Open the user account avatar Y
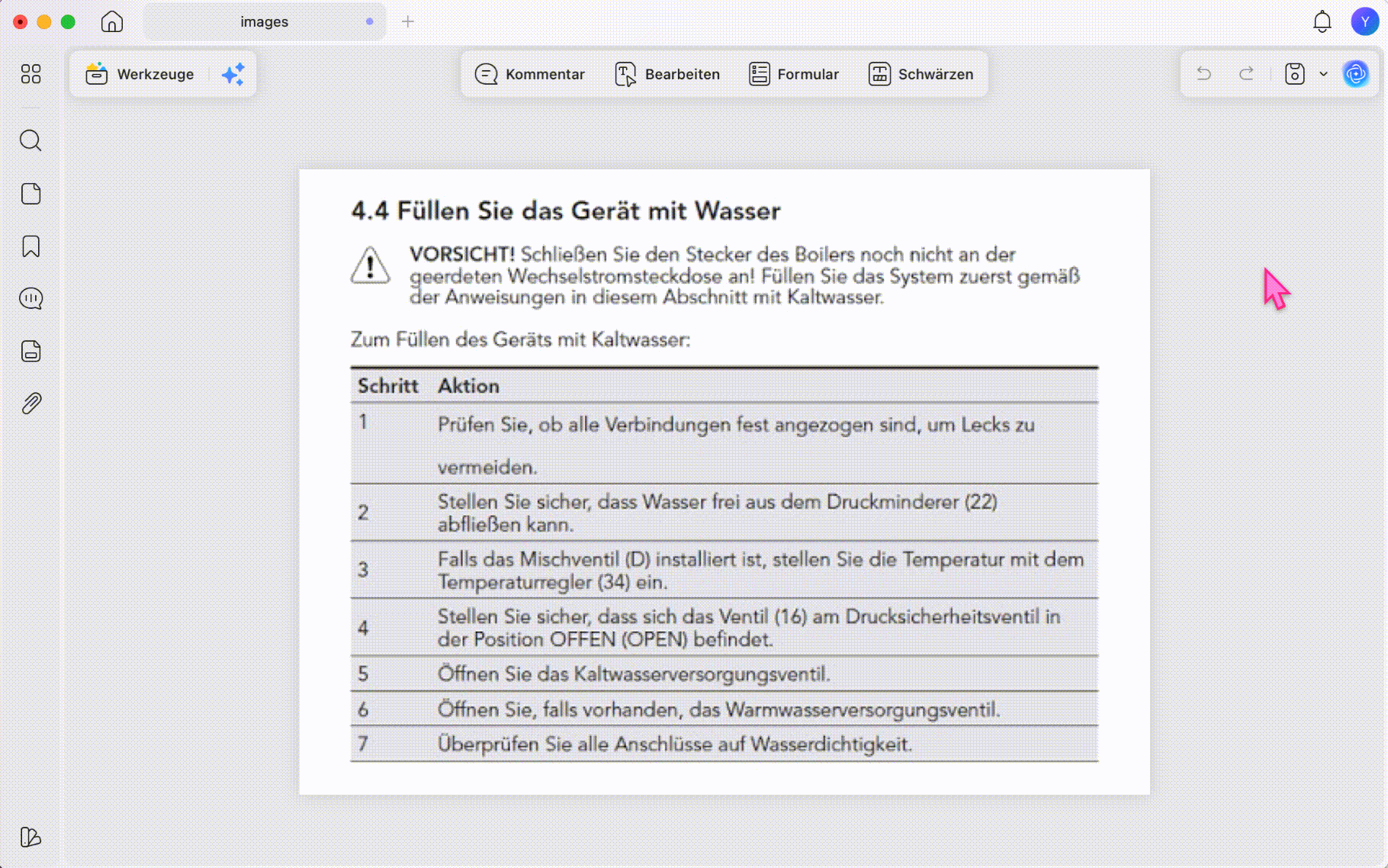 click(1364, 21)
